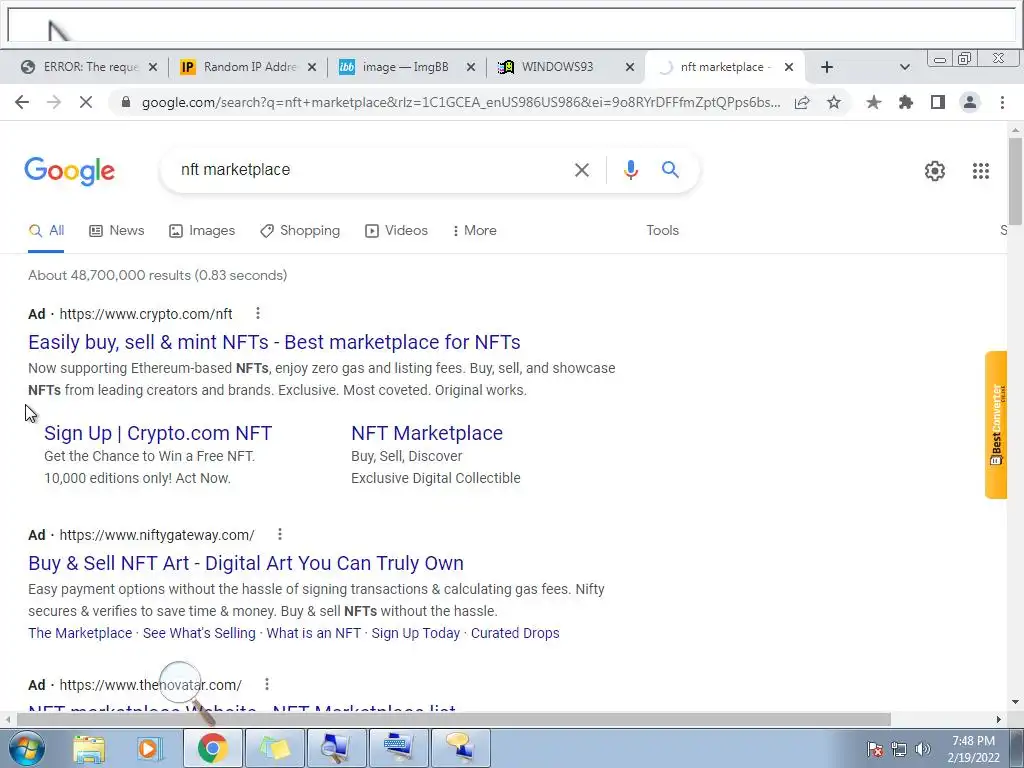1024x768 pixels.
Task: Open the filled star bookmarks extension
Action: [873, 102]
